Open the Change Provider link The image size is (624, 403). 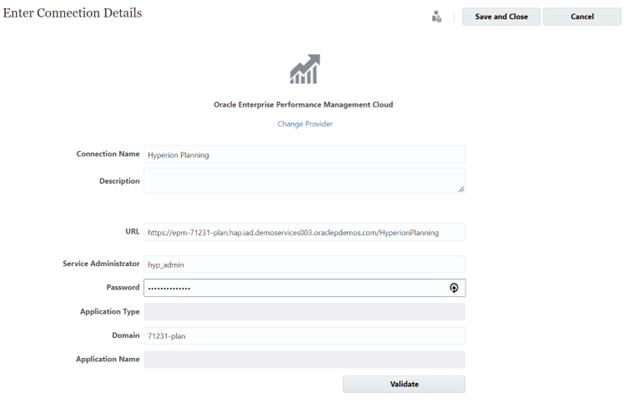click(305, 124)
